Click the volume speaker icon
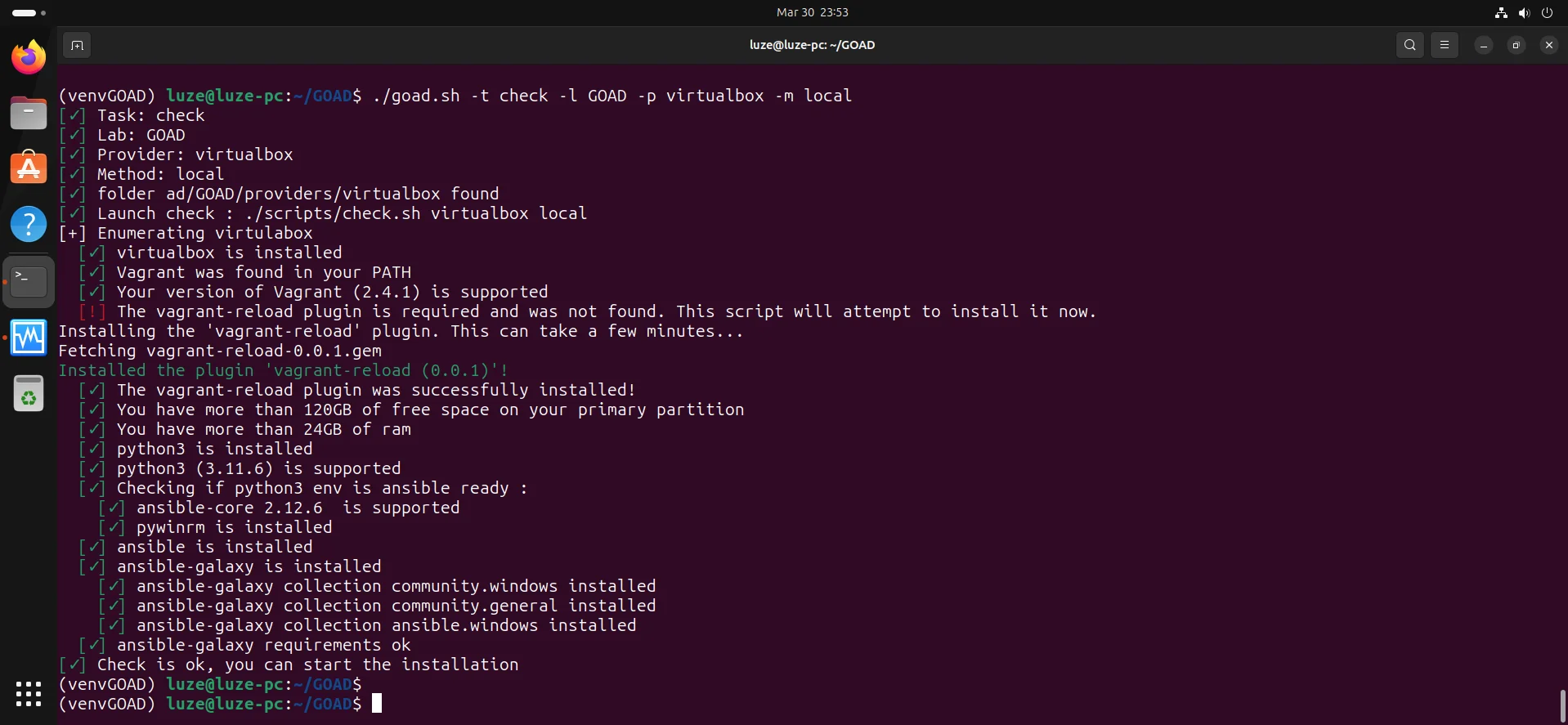1568x725 pixels. (1524, 12)
